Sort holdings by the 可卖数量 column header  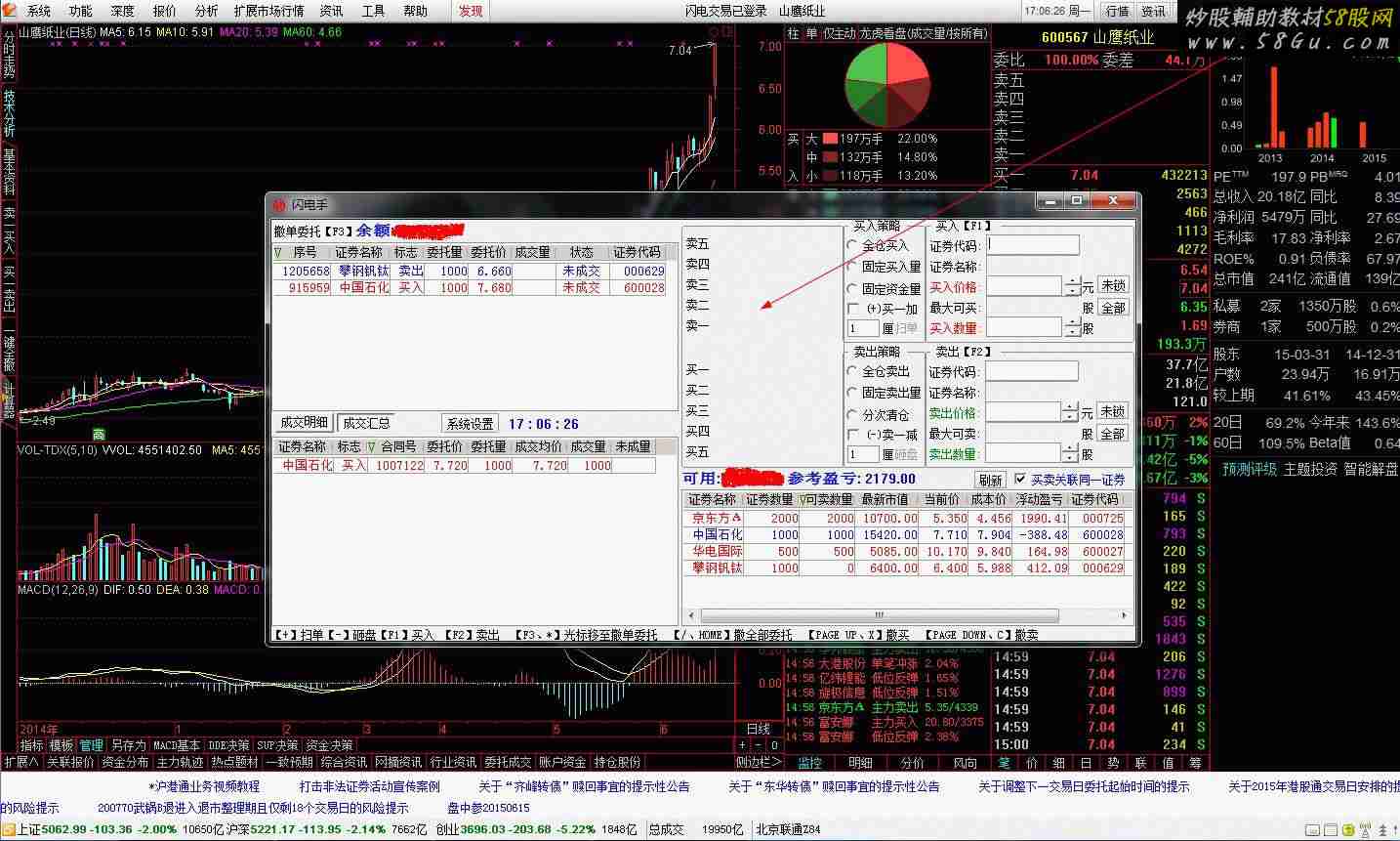tap(828, 499)
